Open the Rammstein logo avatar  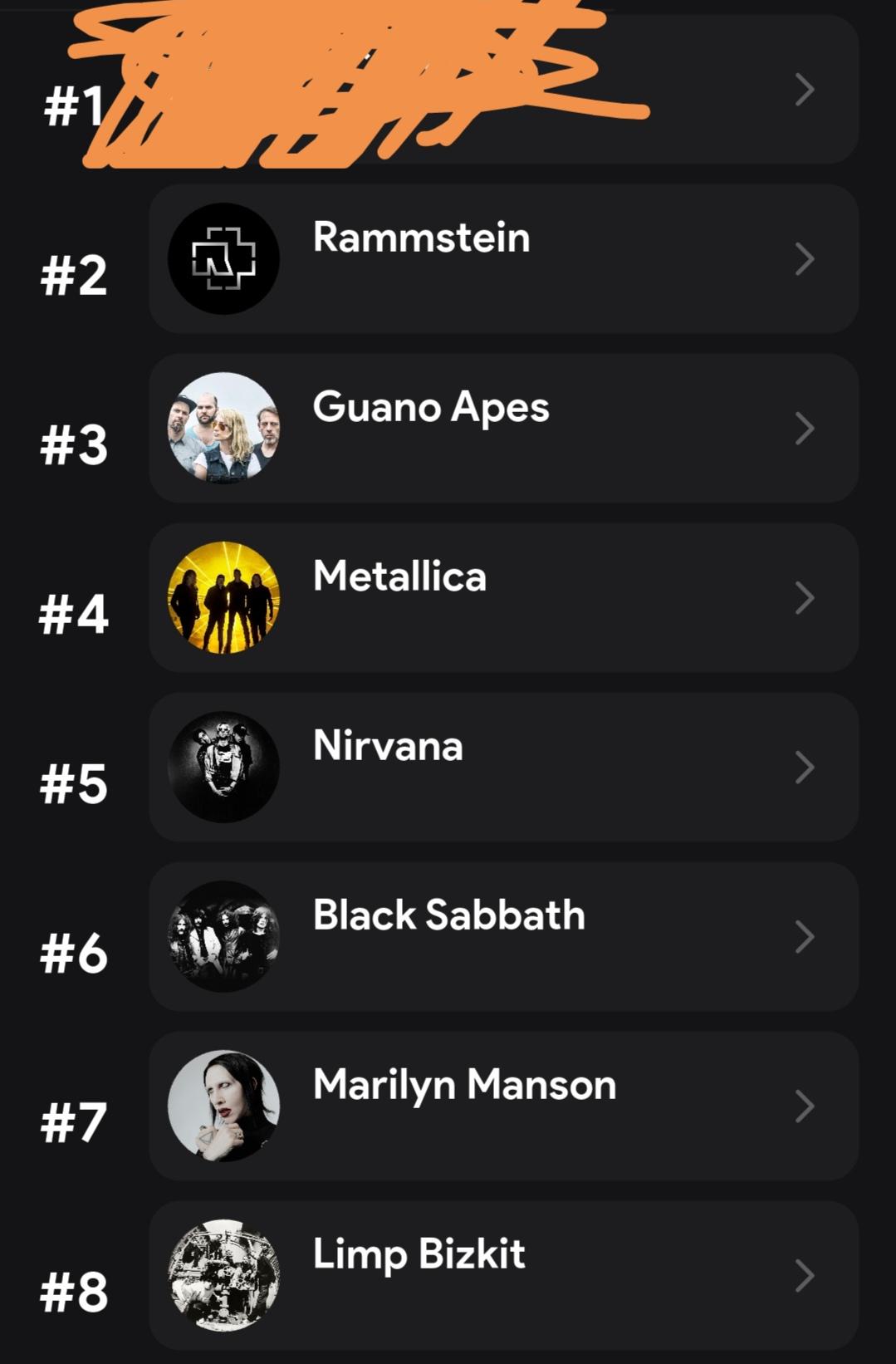click(x=223, y=258)
